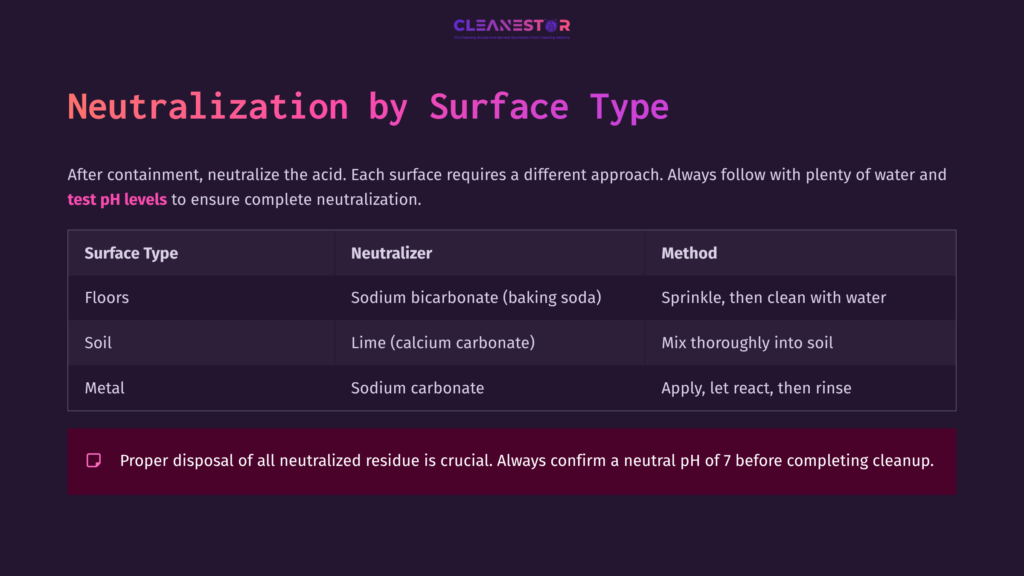Click the "Neutralization by Surface Type" heading
The image size is (1024, 576).
click(368, 106)
